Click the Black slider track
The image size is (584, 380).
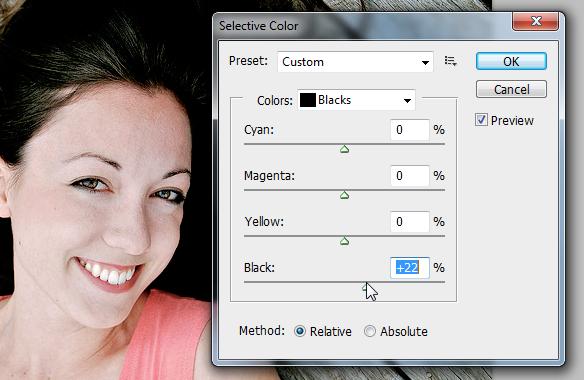[345, 282]
